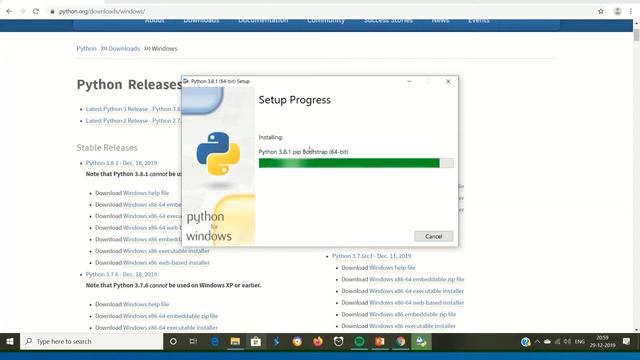Image resolution: width=640 pixels, height=360 pixels.
Task: Minimize the Python Setup dialog
Action: pyautogui.click(x=409, y=81)
